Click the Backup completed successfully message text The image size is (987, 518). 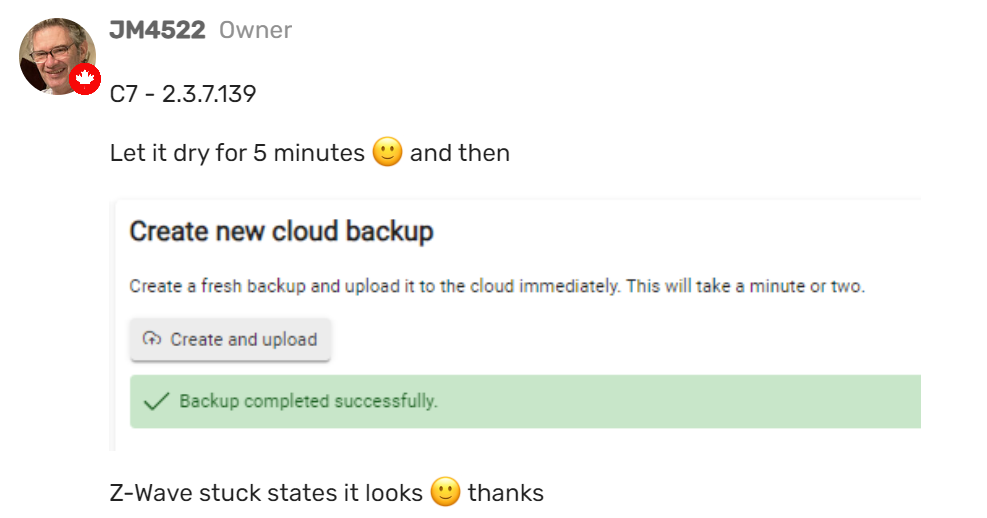pos(308,401)
